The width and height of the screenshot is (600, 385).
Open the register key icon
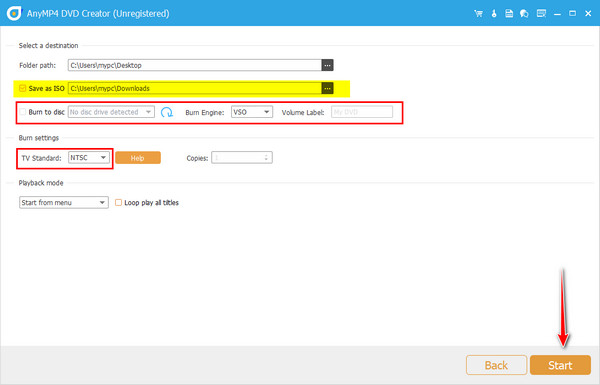coord(494,14)
